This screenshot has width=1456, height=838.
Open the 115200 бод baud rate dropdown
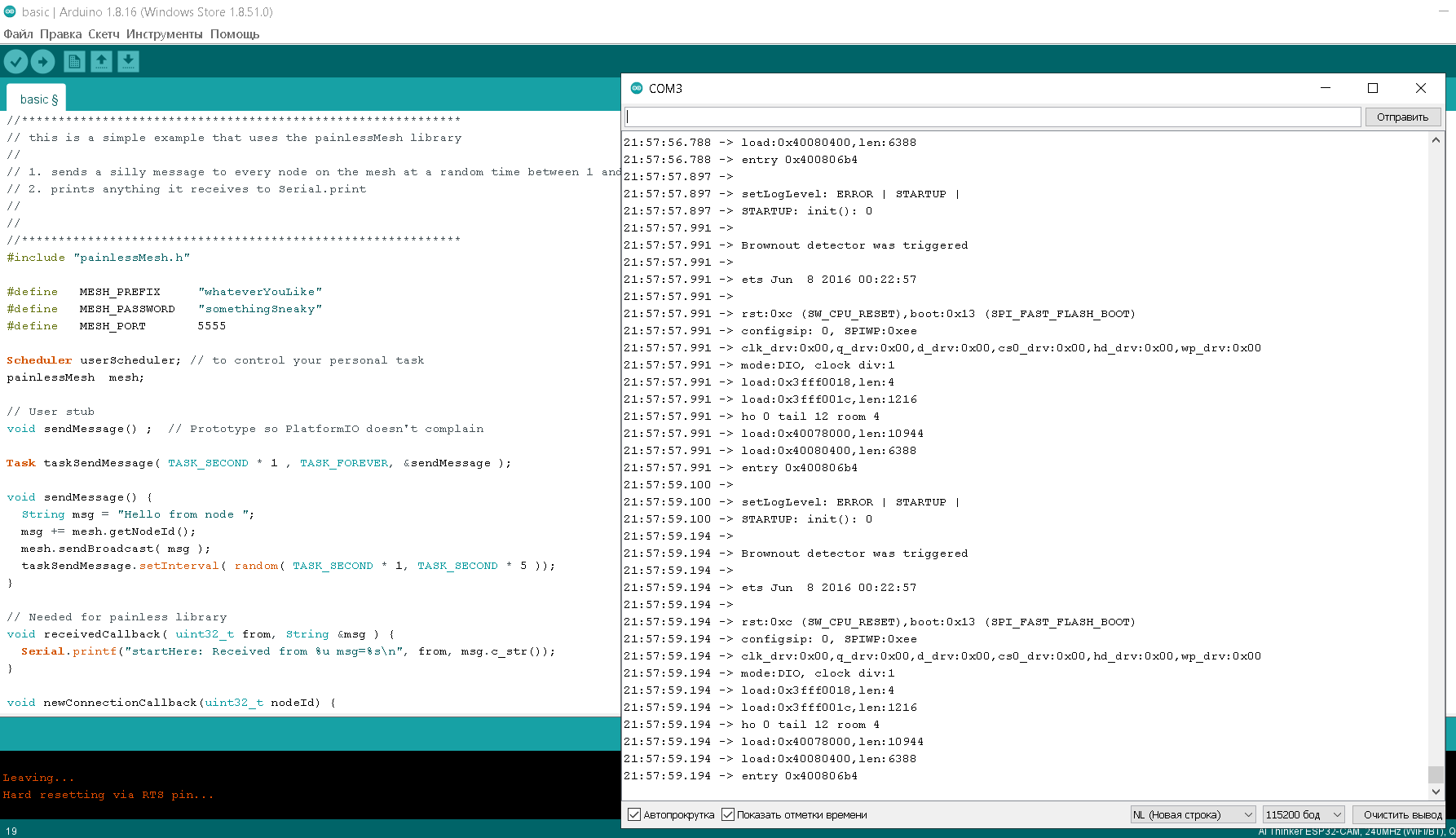pyautogui.click(x=1304, y=814)
